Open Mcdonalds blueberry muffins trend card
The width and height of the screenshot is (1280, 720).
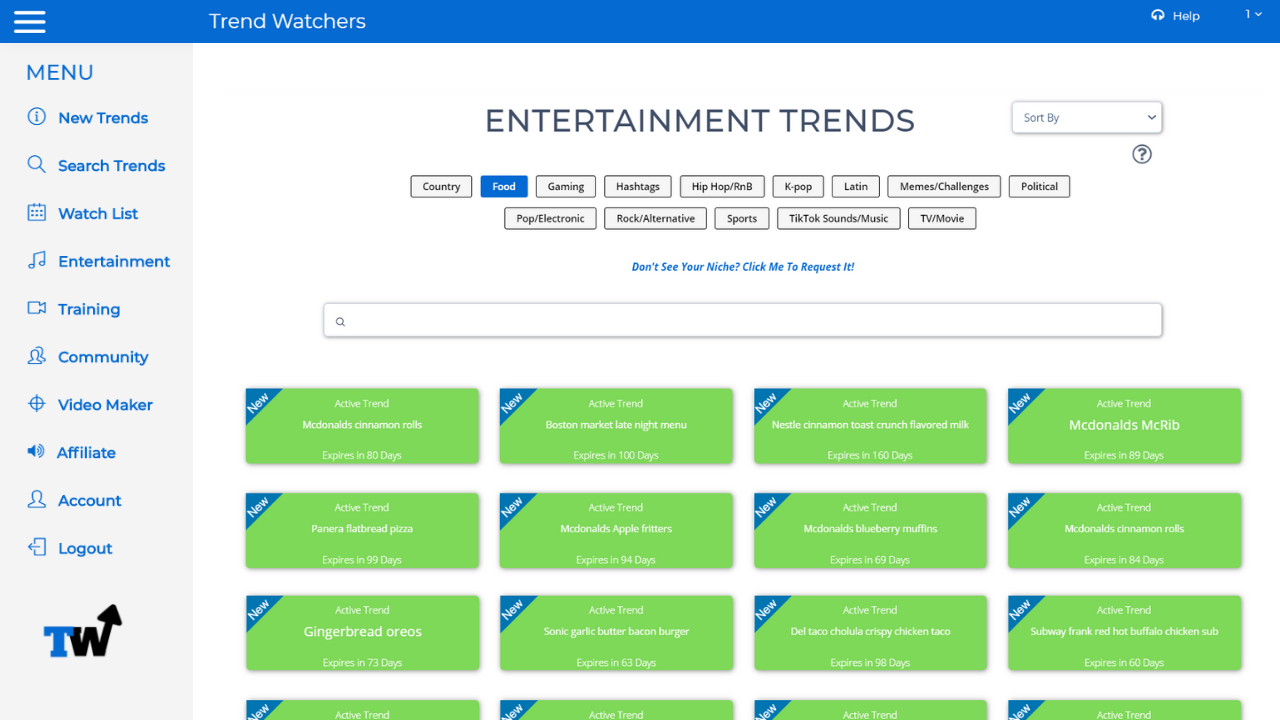point(870,531)
